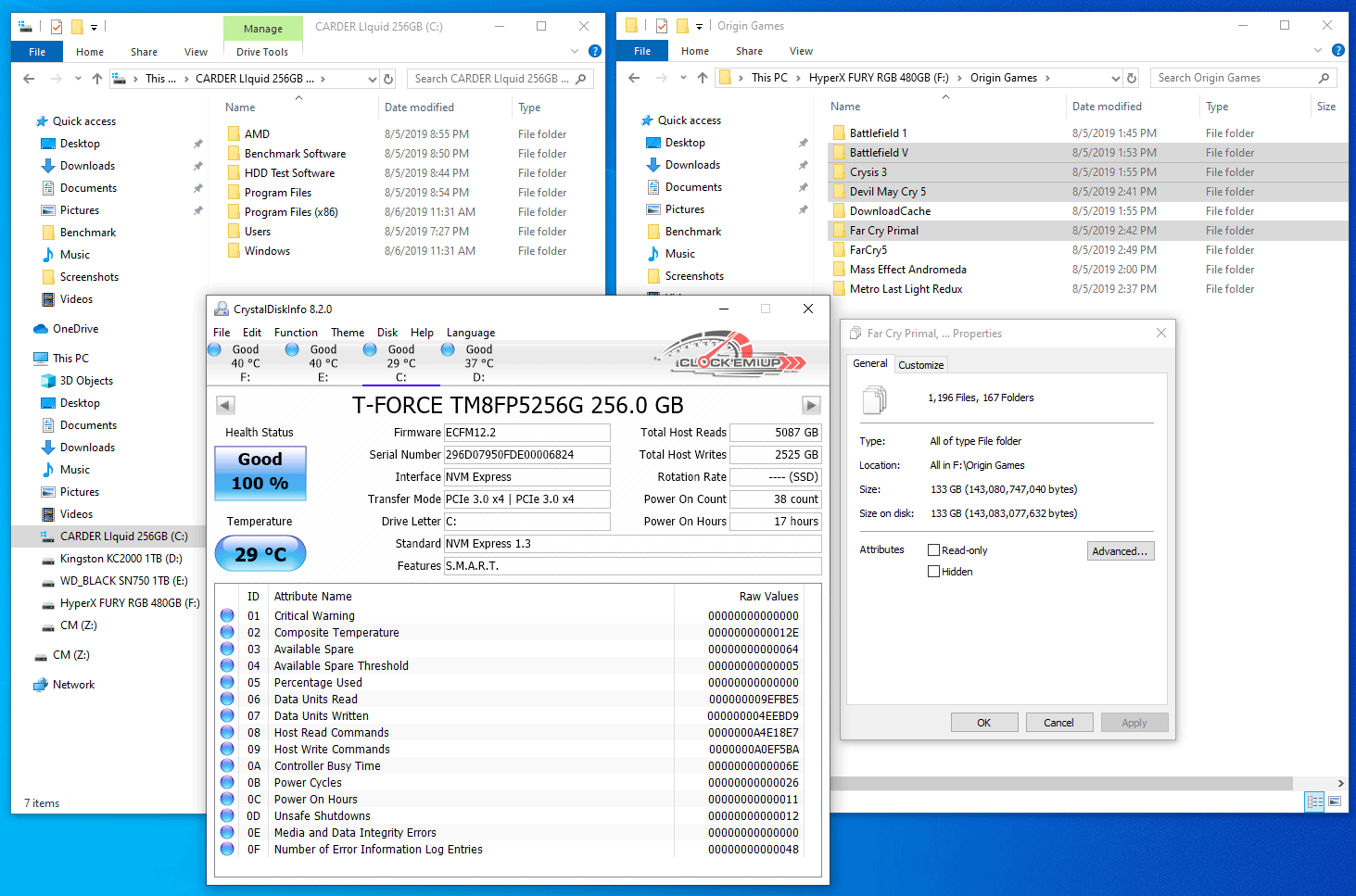1356x896 pixels.
Task: Expand the ribbon in Origin Games window
Action: pos(1318,51)
